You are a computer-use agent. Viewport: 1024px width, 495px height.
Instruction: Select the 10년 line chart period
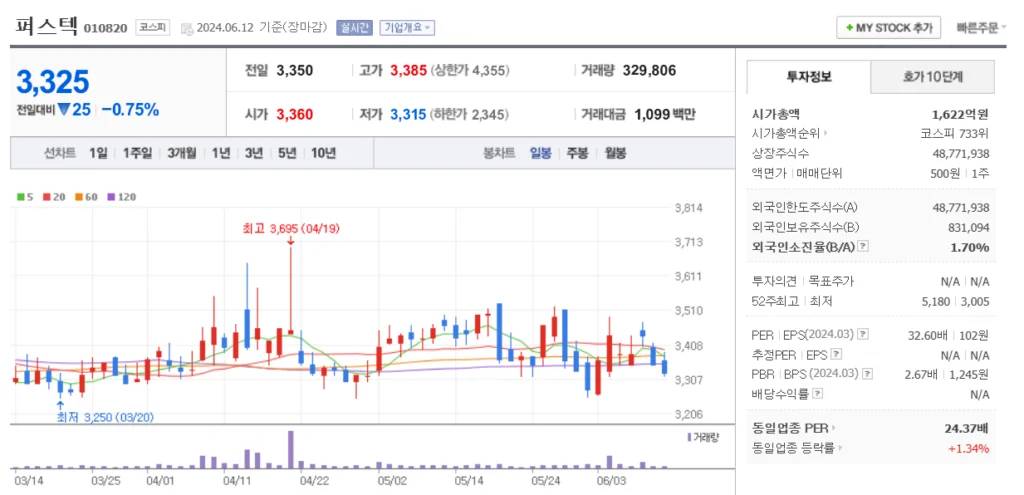(x=323, y=153)
